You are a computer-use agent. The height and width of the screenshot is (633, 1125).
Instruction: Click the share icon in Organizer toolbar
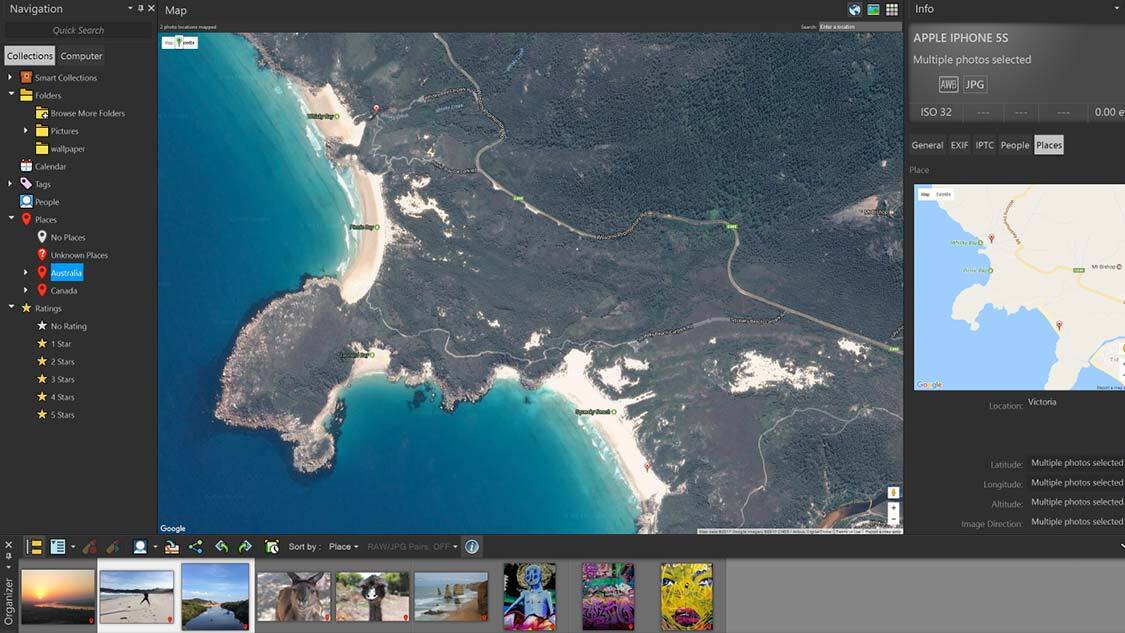pos(195,547)
